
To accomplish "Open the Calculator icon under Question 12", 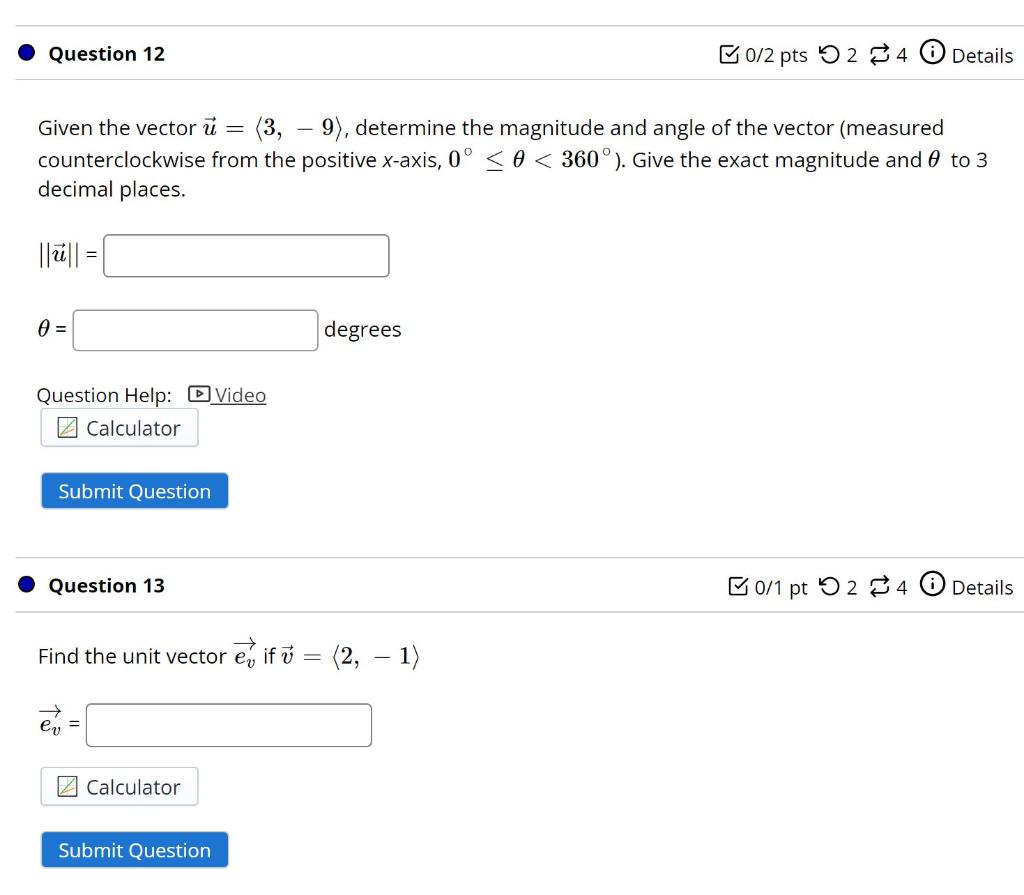I will pyautogui.click(x=70, y=427).
